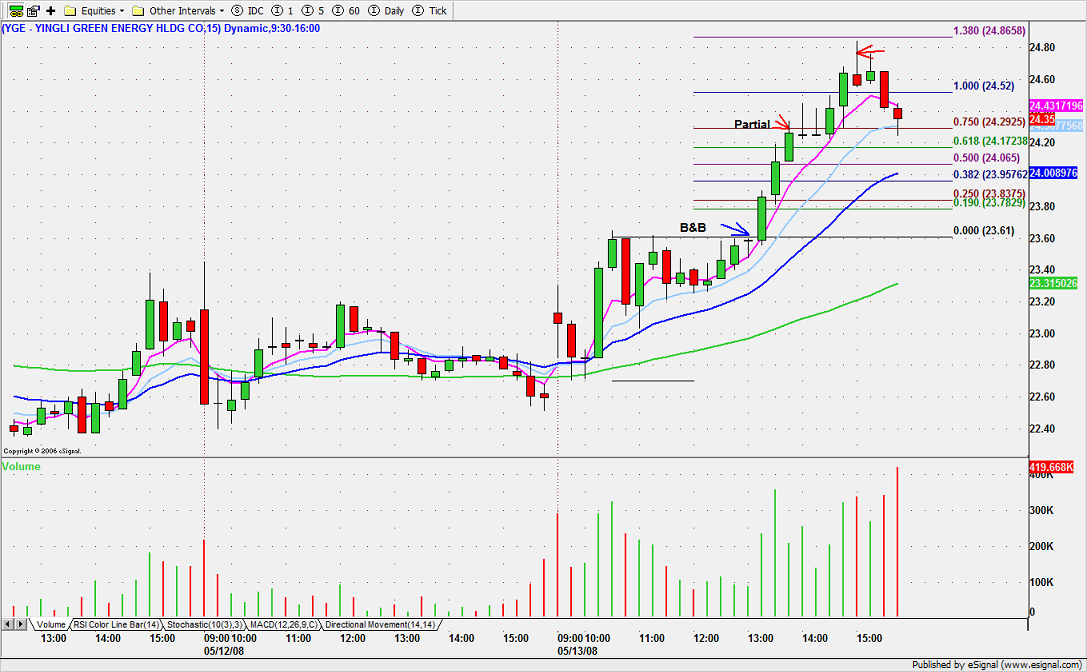Image resolution: width=1087 pixels, height=672 pixels.
Task: Expand the Other Intervals dropdown arrow
Action: (x=222, y=10)
